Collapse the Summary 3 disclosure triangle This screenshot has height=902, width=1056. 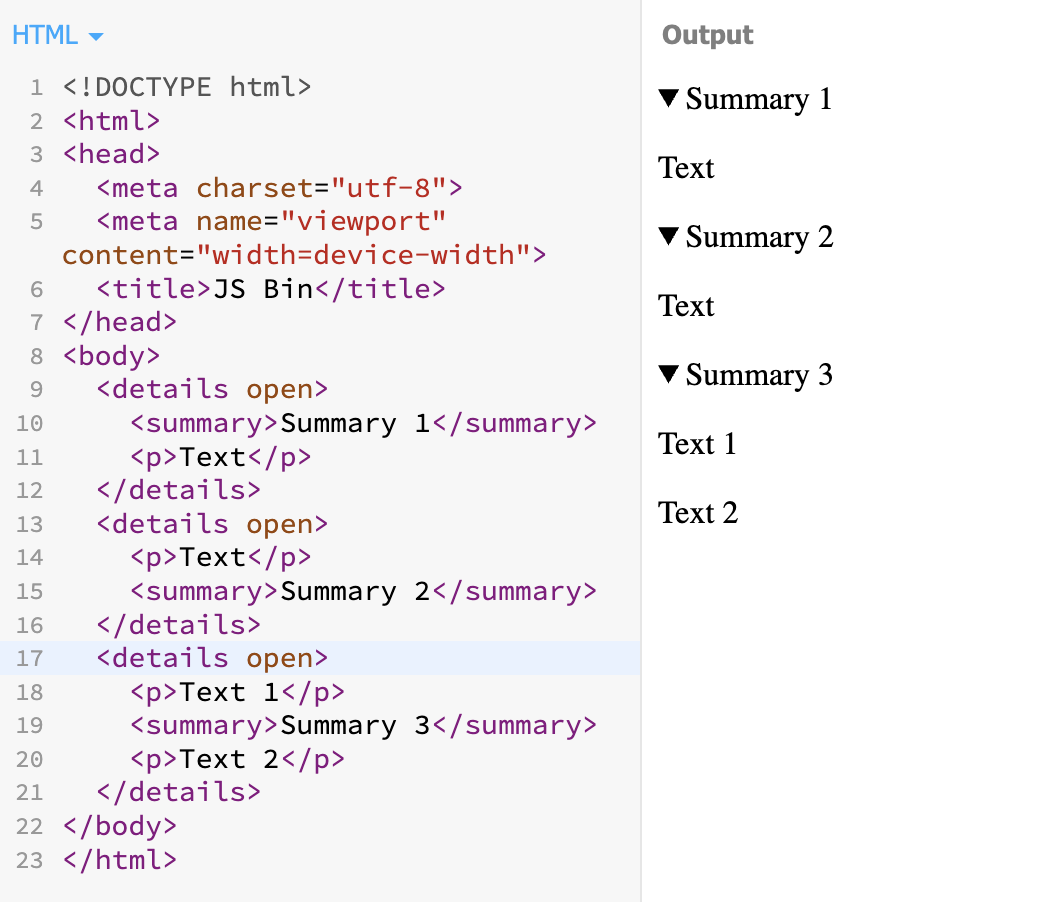[669, 375]
